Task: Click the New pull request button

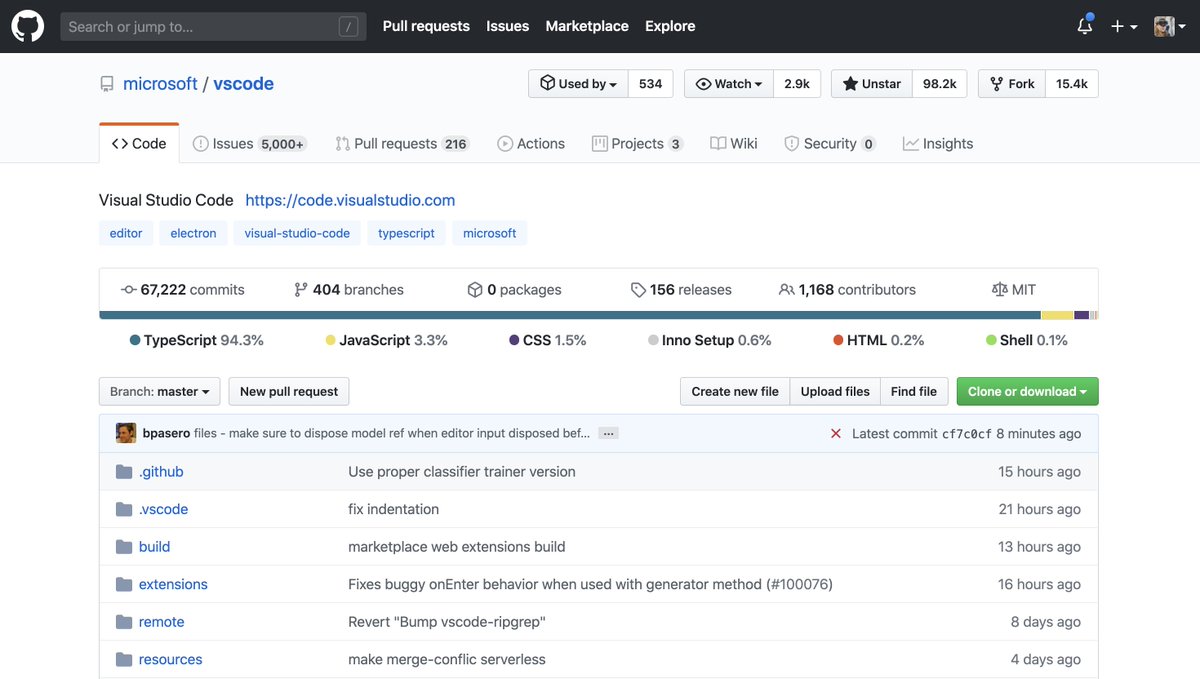Action: coord(289,391)
